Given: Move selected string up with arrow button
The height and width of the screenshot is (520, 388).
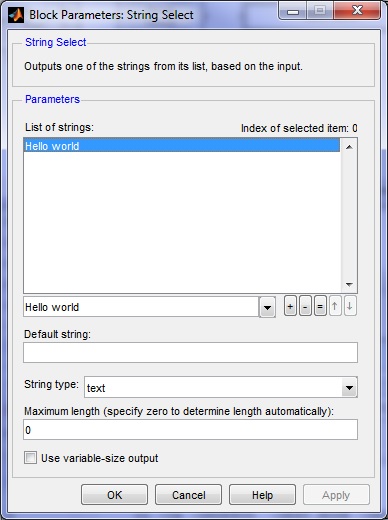Looking at the screenshot, I should [x=335, y=306].
